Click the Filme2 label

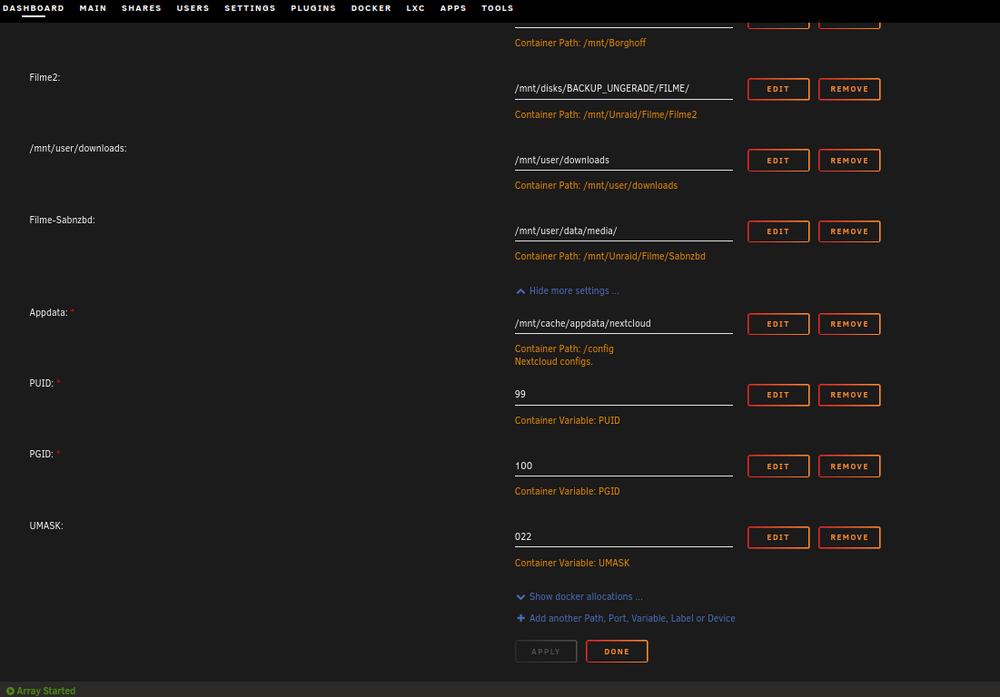point(45,78)
